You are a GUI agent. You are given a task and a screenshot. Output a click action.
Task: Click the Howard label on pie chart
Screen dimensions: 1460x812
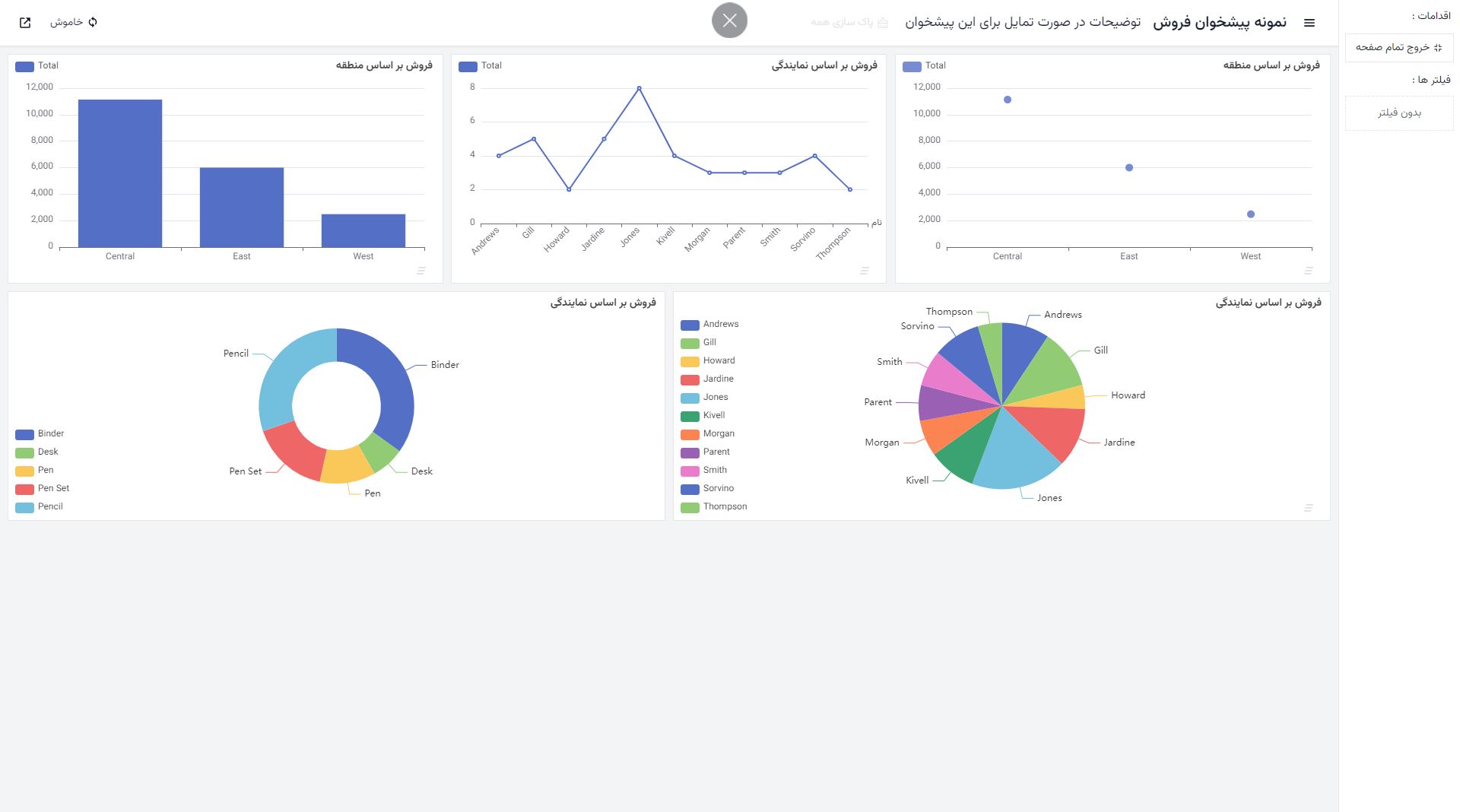coord(1128,395)
